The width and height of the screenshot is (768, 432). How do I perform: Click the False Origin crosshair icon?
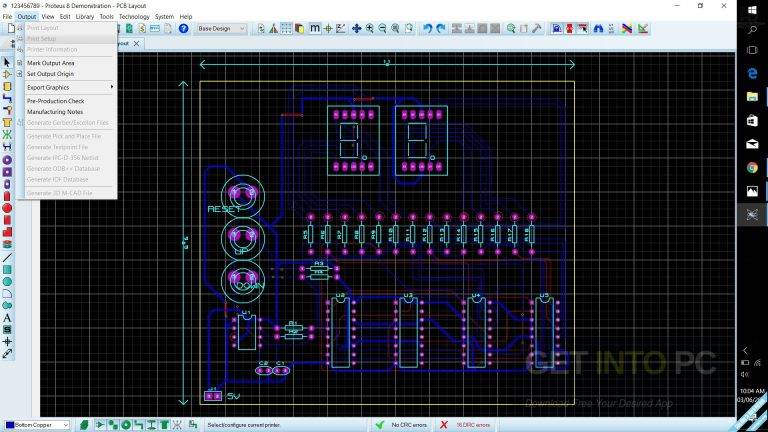pos(328,28)
